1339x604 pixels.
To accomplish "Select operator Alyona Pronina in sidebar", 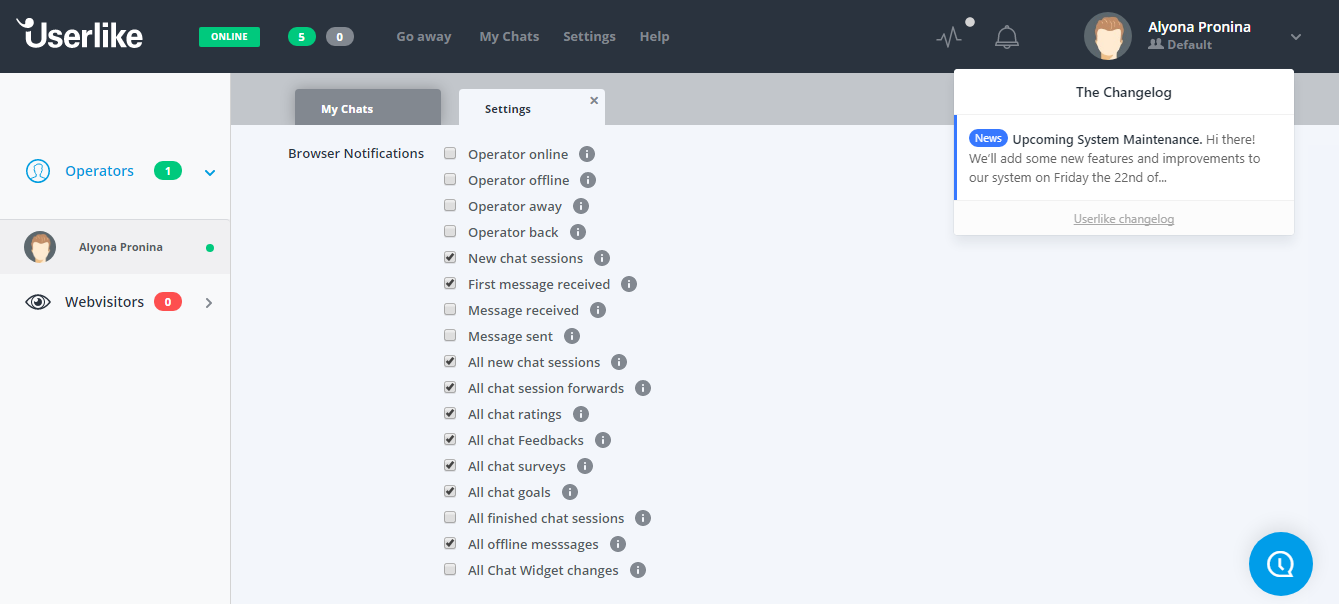I will pyautogui.click(x=115, y=247).
